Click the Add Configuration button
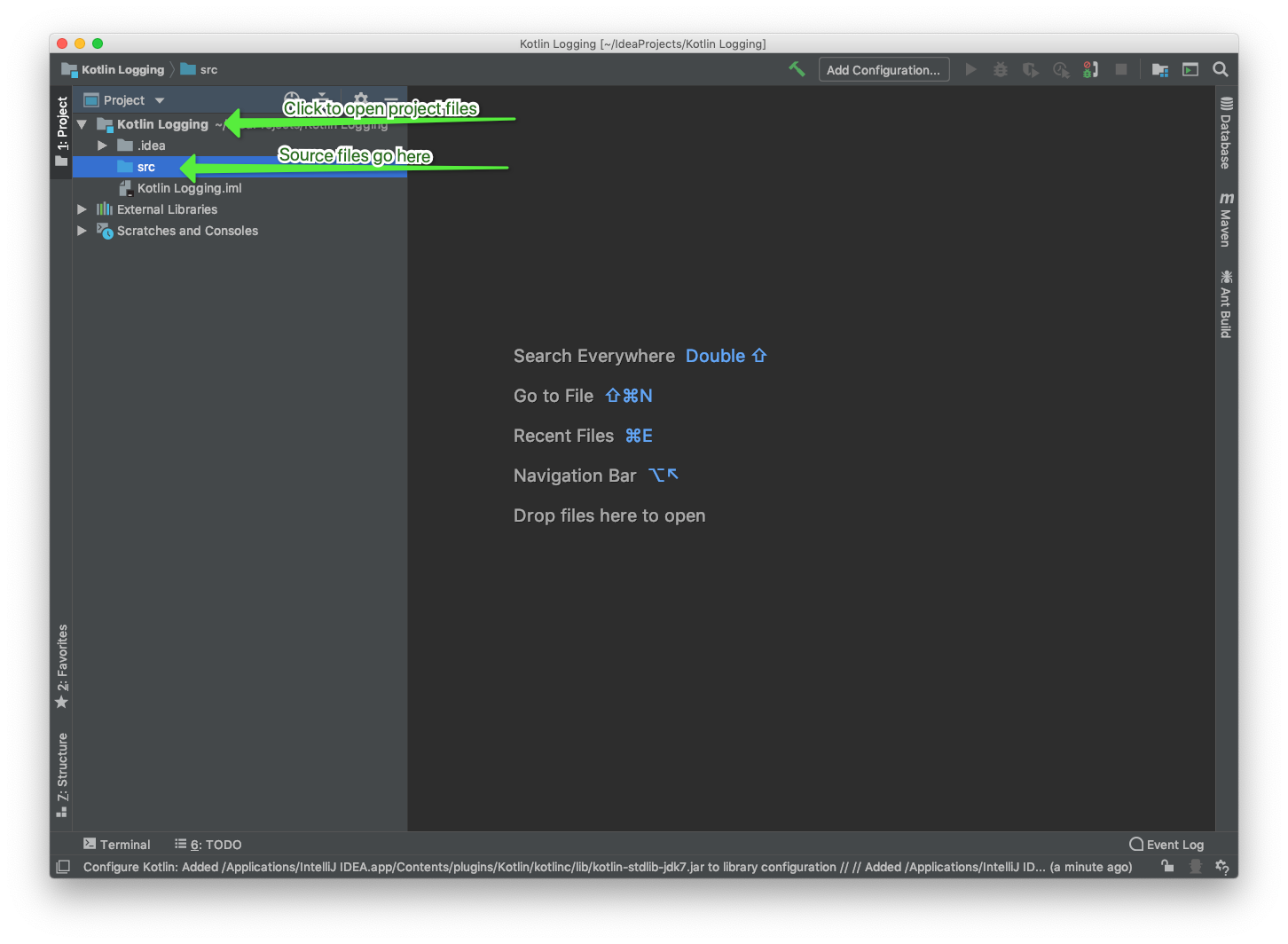Image resolution: width=1288 pixels, height=944 pixels. (x=883, y=70)
